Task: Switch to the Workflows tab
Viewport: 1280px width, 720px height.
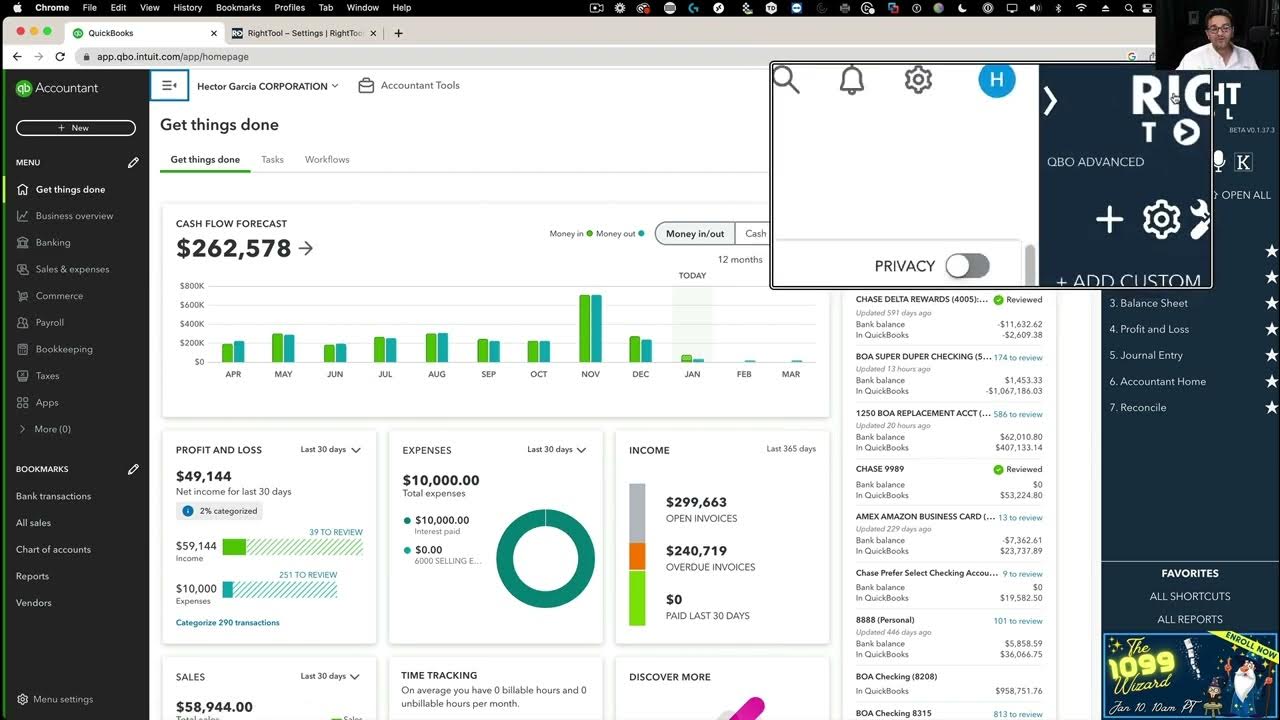Action: click(x=327, y=159)
